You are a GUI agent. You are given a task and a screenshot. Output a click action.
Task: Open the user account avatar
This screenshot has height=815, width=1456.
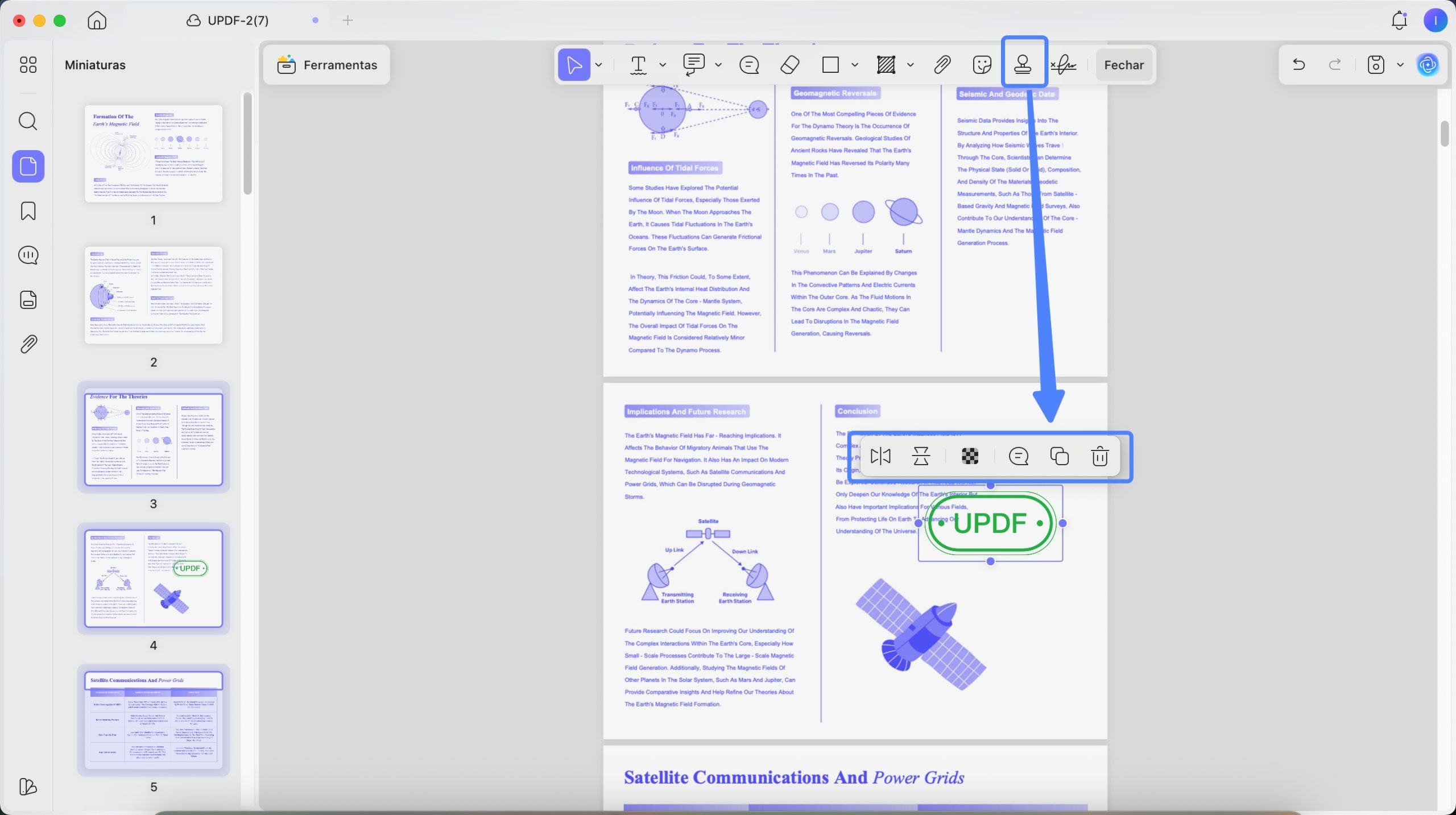pyautogui.click(x=1435, y=20)
